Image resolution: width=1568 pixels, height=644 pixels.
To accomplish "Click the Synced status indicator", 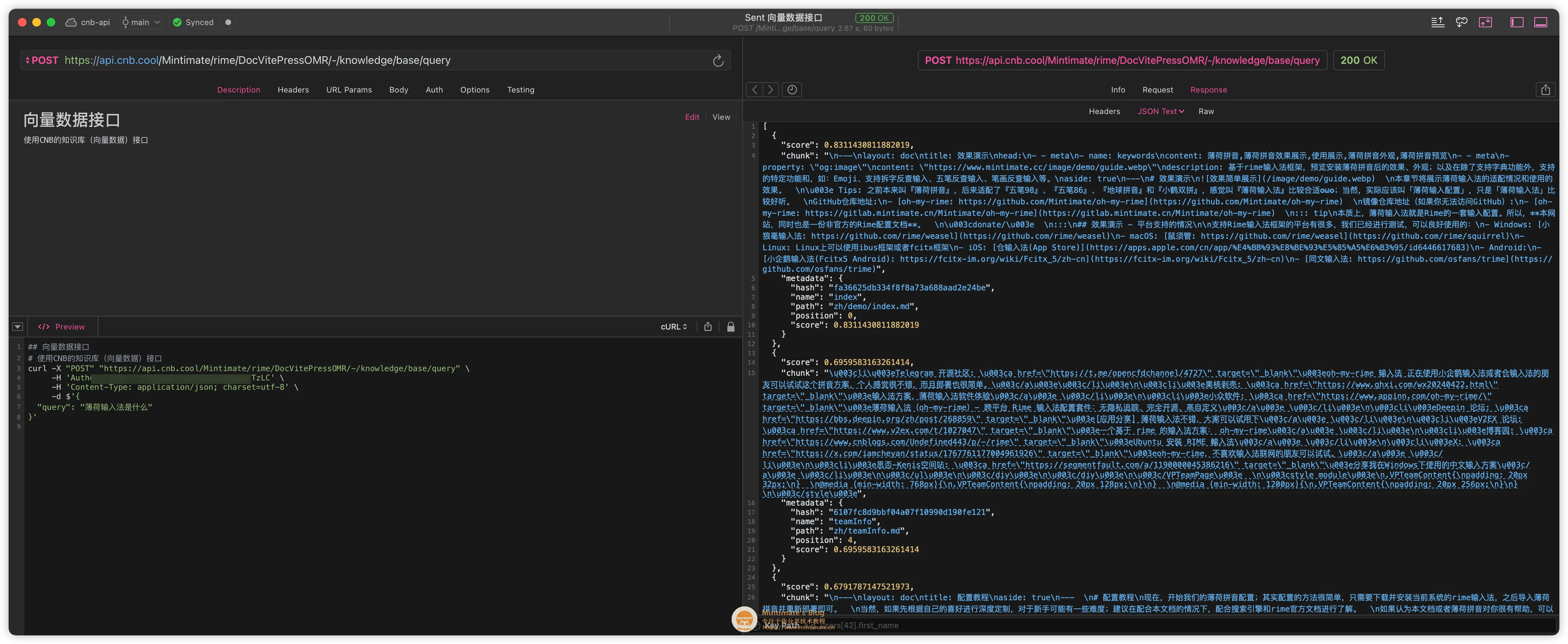I will 193,23.
